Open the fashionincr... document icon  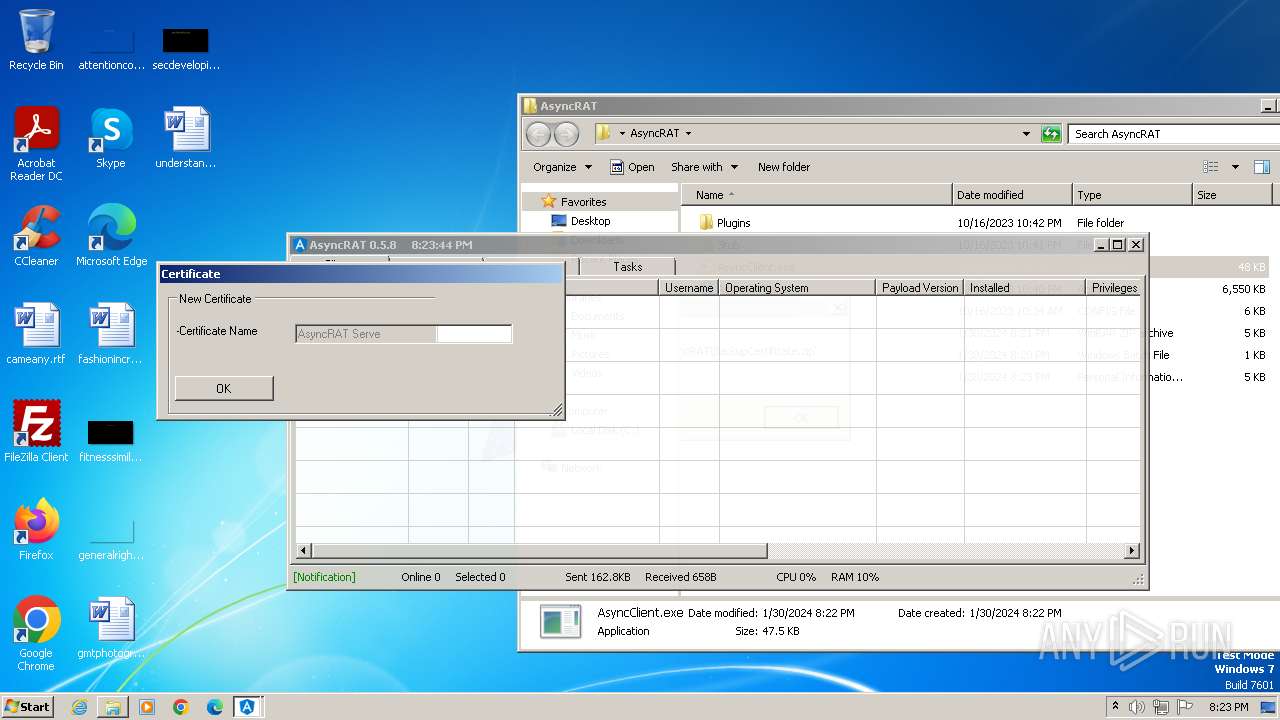pos(111,334)
